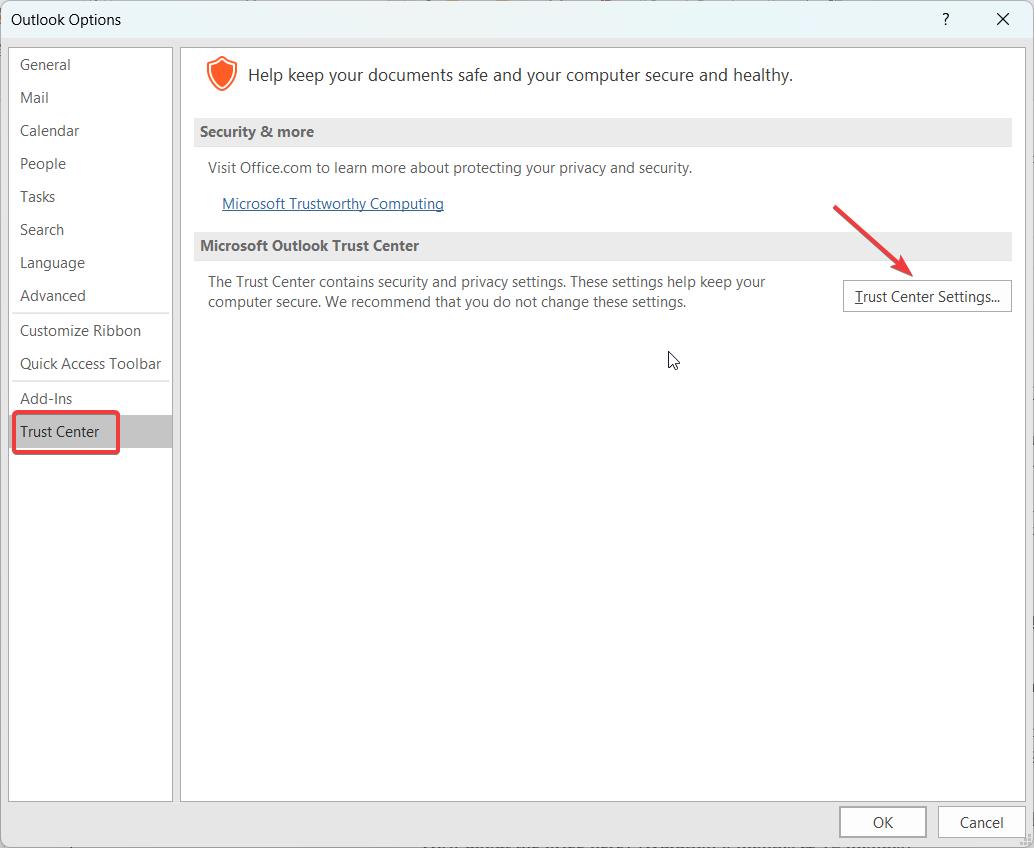Screen dimensions: 1034x848
Task: Select the Search options category
Action: tap(42, 229)
